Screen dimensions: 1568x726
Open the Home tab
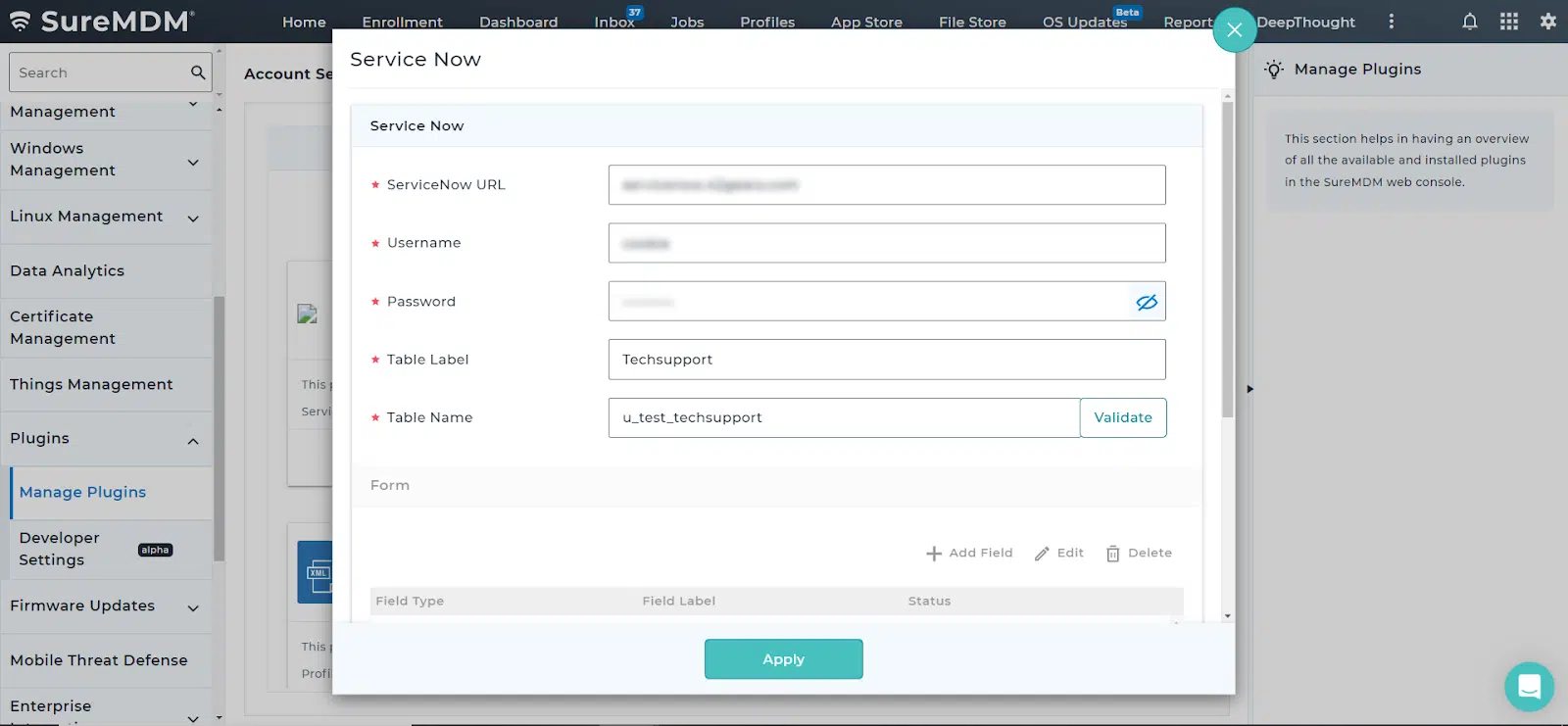[304, 22]
